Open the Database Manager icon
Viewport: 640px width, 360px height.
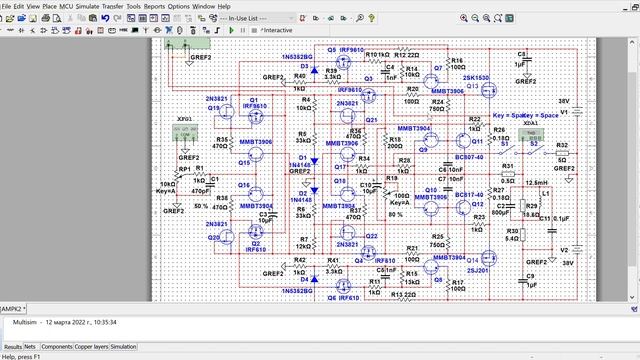tap(213, 18)
